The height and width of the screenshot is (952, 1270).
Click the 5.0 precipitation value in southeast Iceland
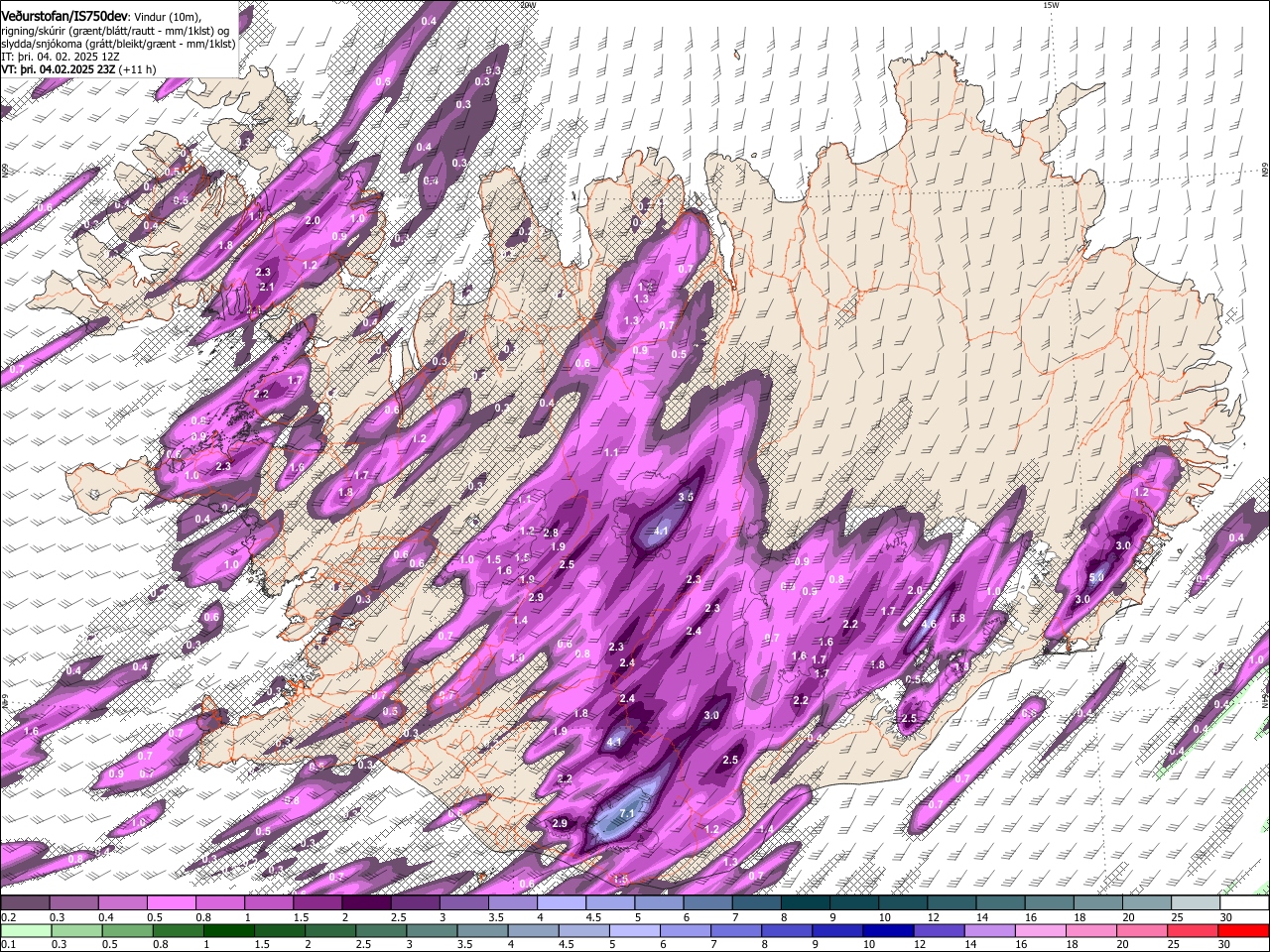[x=1096, y=578]
